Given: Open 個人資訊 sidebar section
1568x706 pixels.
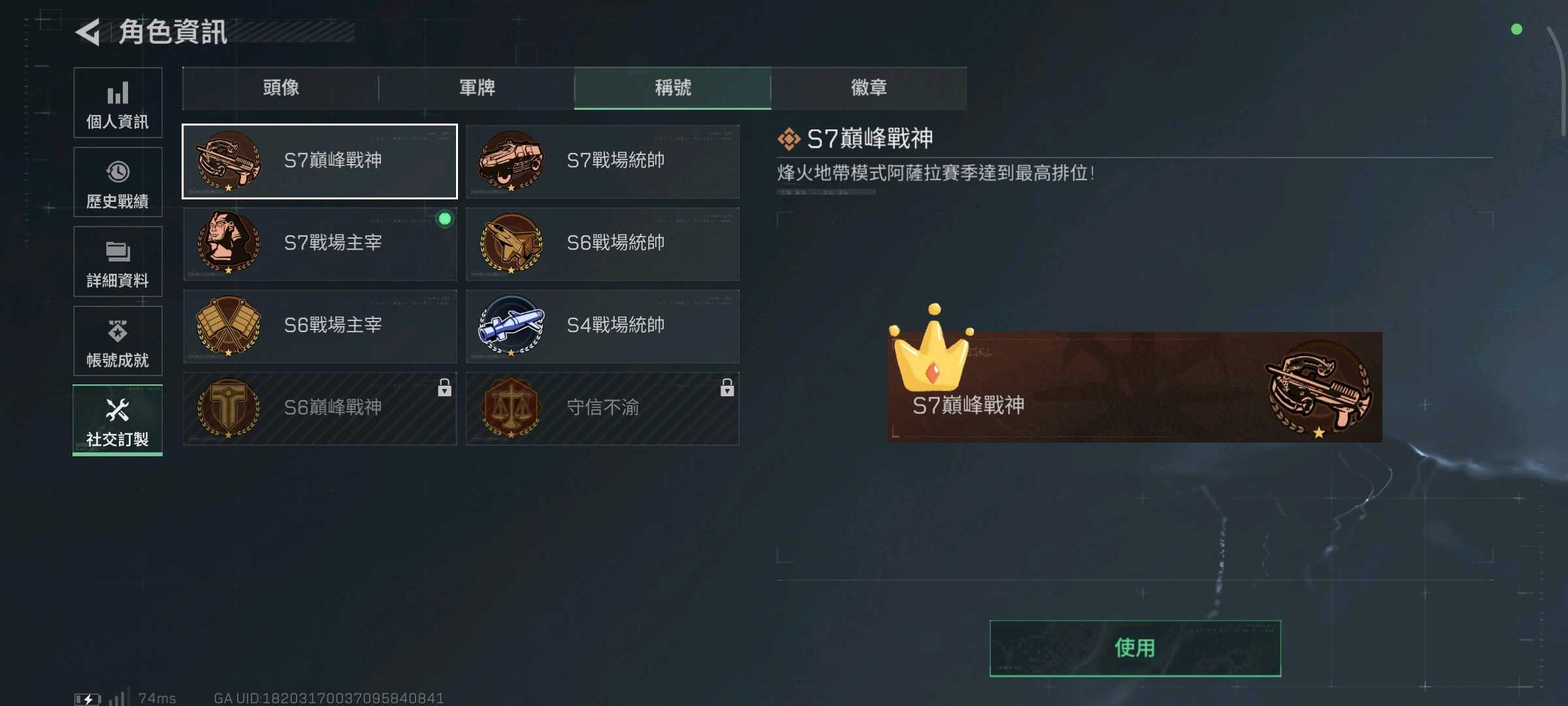Looking at the screenshot, I should pyautogui.click(x=118, y=103).
